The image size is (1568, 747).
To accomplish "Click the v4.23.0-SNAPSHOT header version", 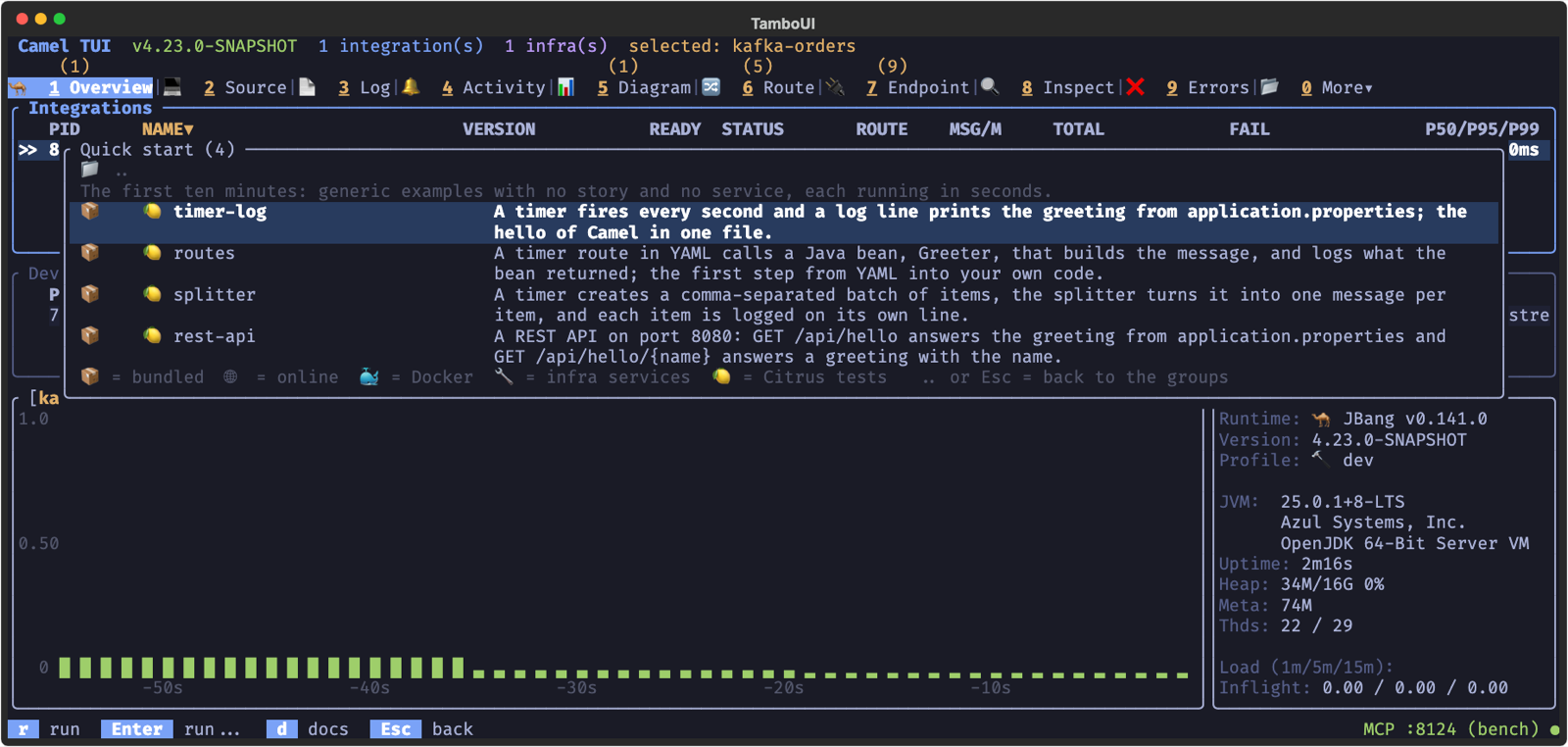I will 215,46.
